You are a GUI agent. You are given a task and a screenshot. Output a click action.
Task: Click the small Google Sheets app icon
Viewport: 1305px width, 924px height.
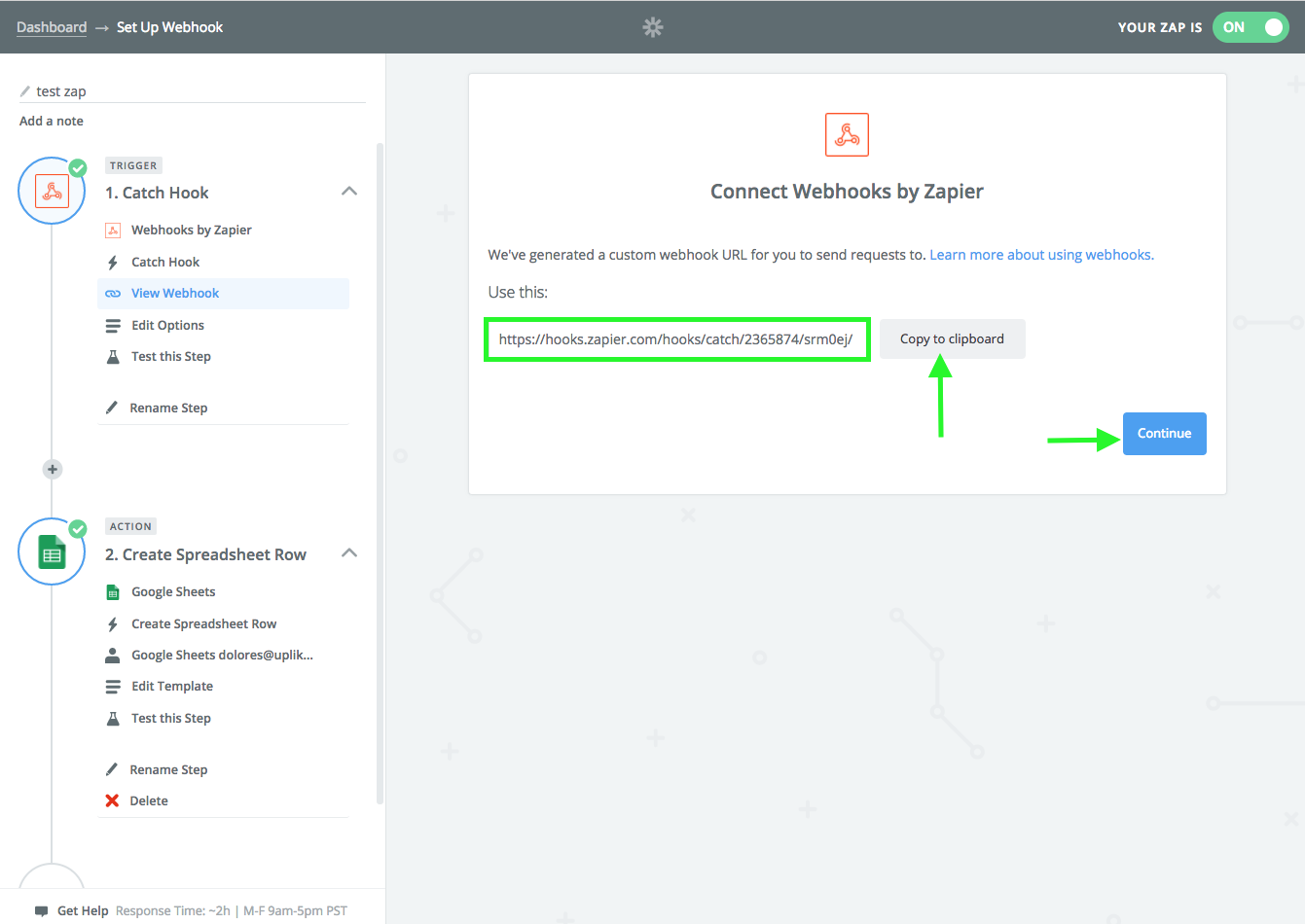pyautogui.click(x=113, y=592)
